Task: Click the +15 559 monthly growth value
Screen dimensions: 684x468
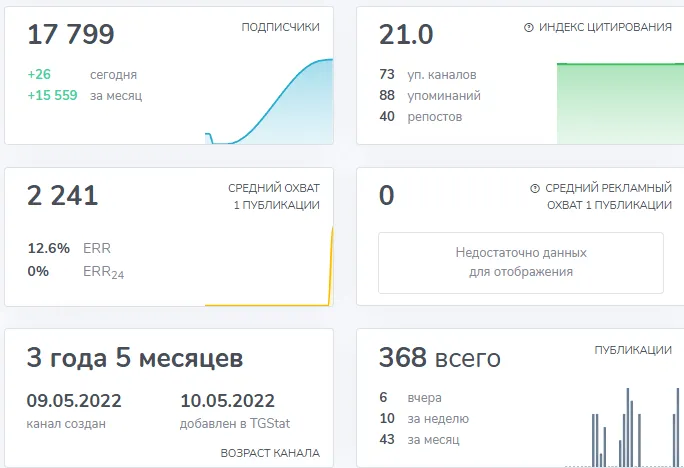Action: 52,95
